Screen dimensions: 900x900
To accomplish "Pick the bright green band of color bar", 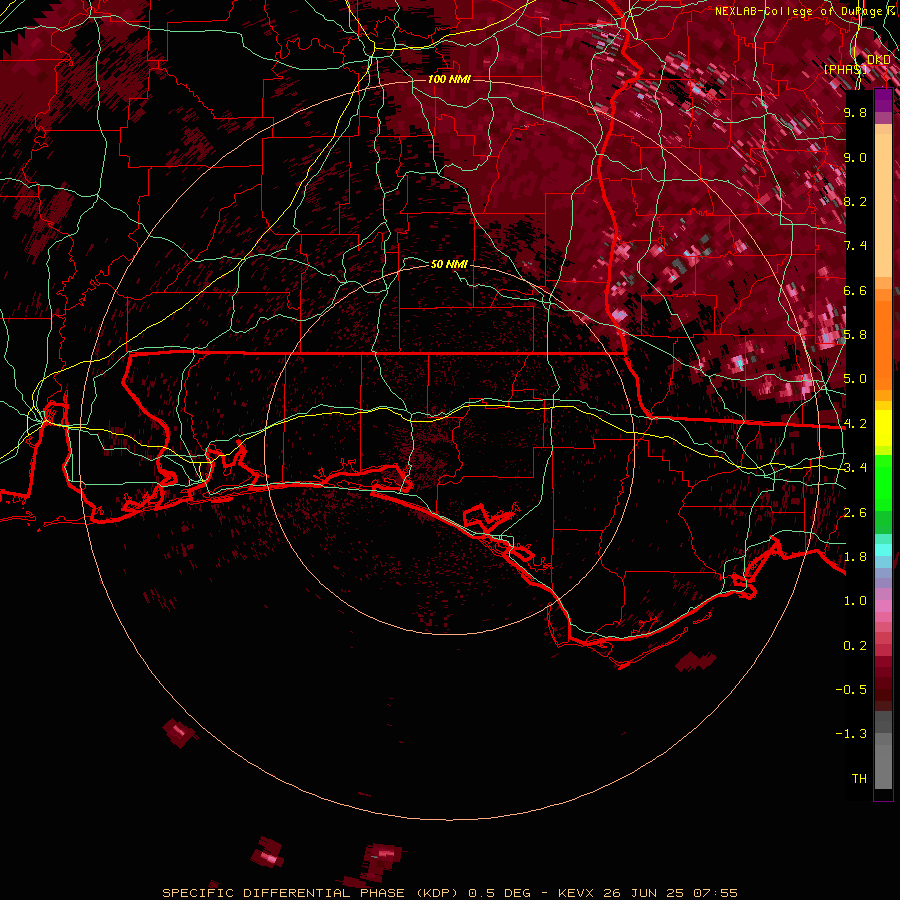I will pos(883,483).
